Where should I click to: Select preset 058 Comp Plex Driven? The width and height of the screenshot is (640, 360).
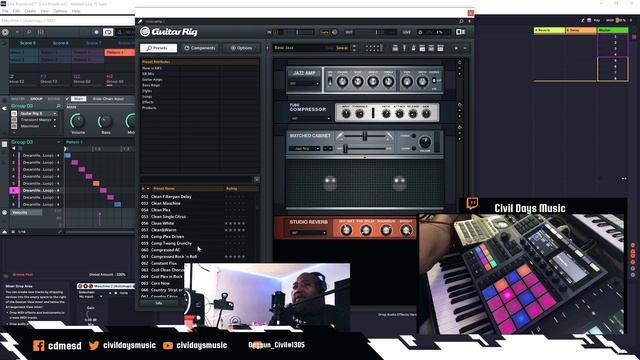pos(199,237)
